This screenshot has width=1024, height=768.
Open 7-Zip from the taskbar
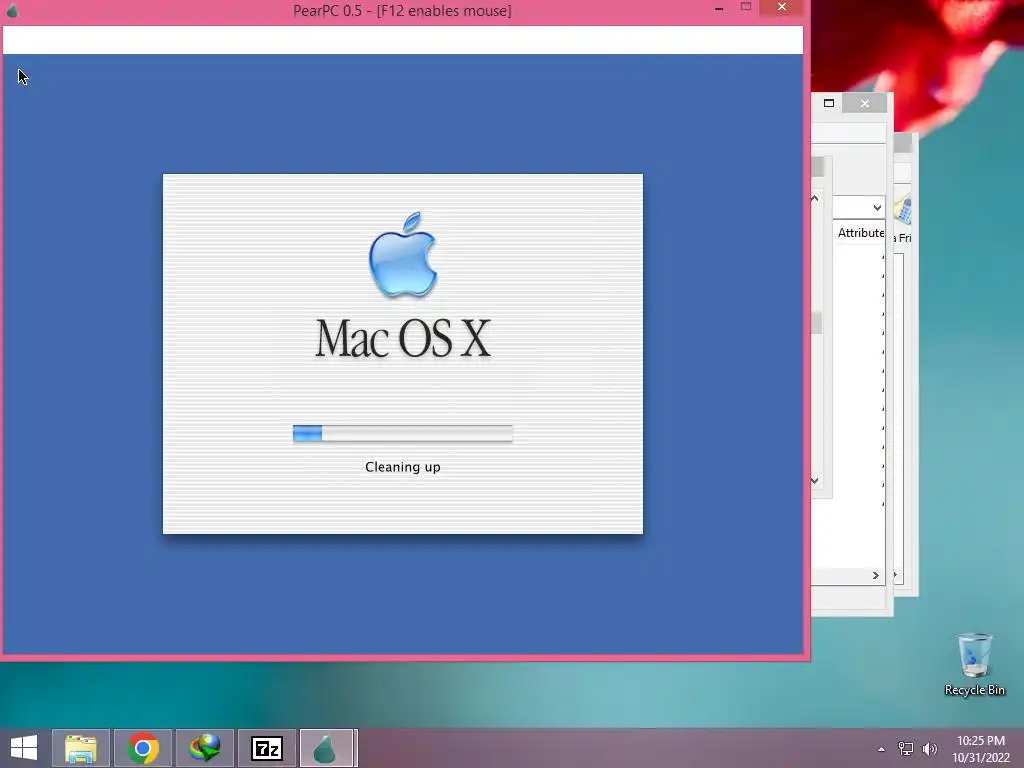coord(267,748)
